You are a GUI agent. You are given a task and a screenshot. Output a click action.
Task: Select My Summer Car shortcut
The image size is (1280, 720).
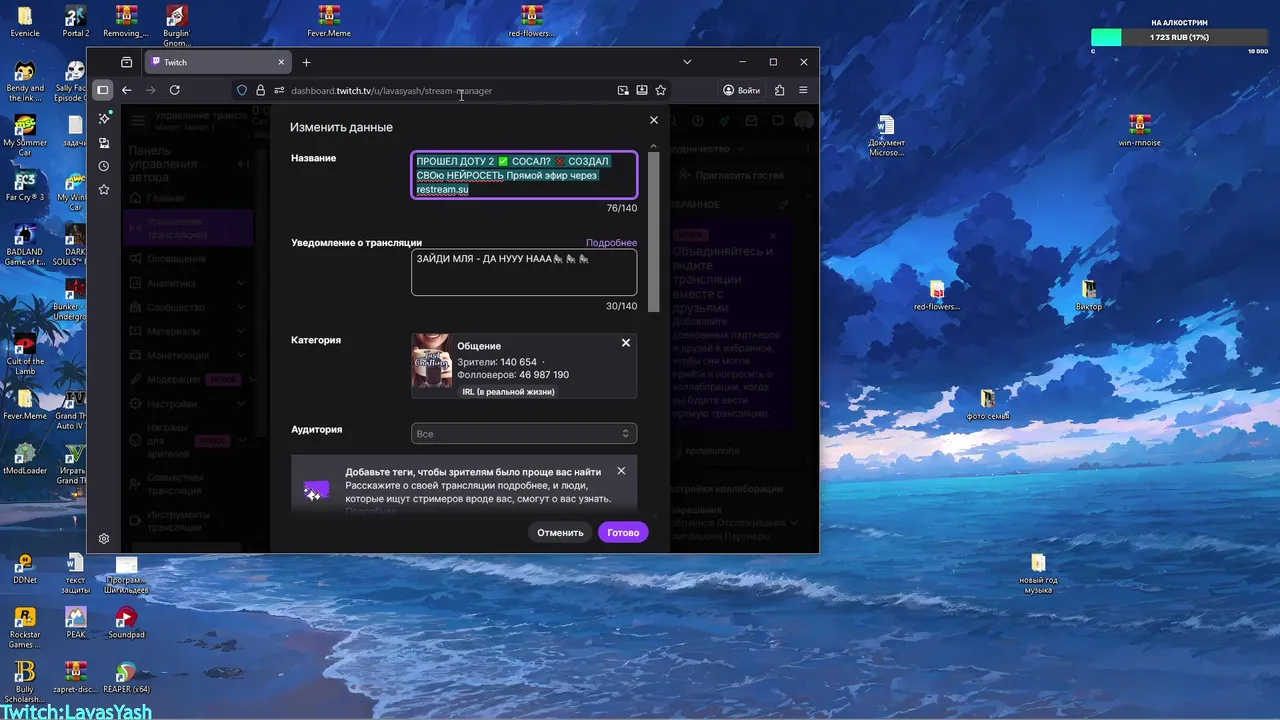click(x=25, y=136)
